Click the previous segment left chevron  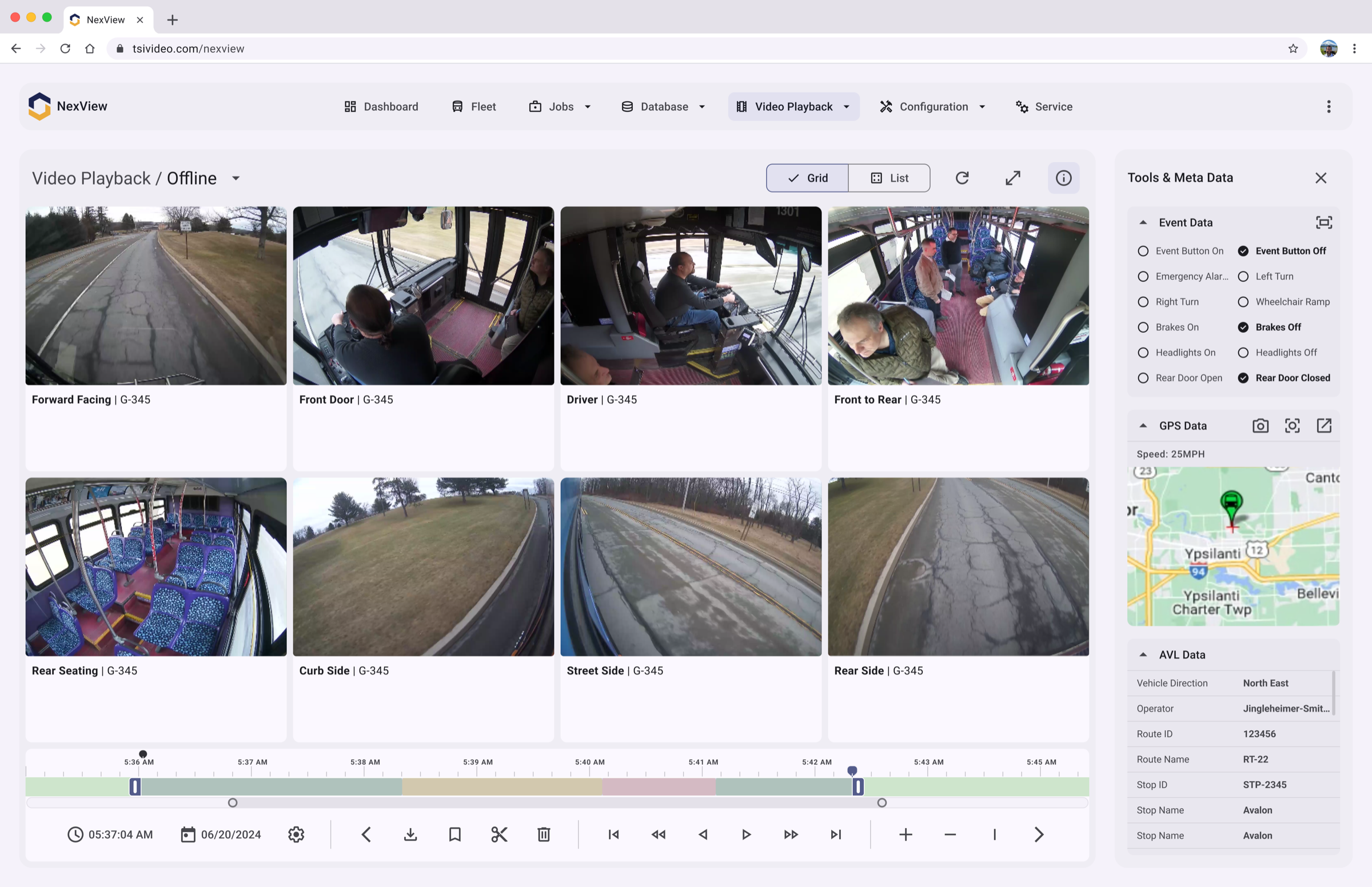(366, 834)
